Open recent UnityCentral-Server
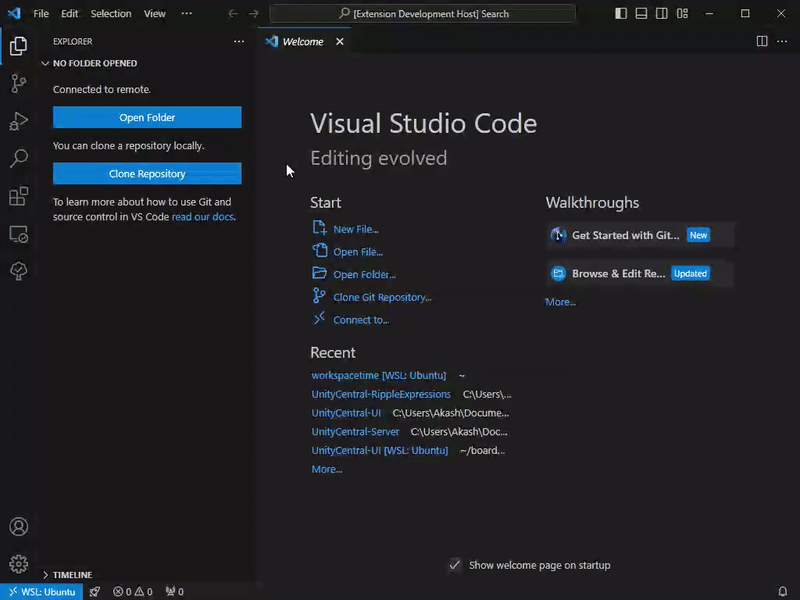800x600 pixels. (x=355, y=432)
